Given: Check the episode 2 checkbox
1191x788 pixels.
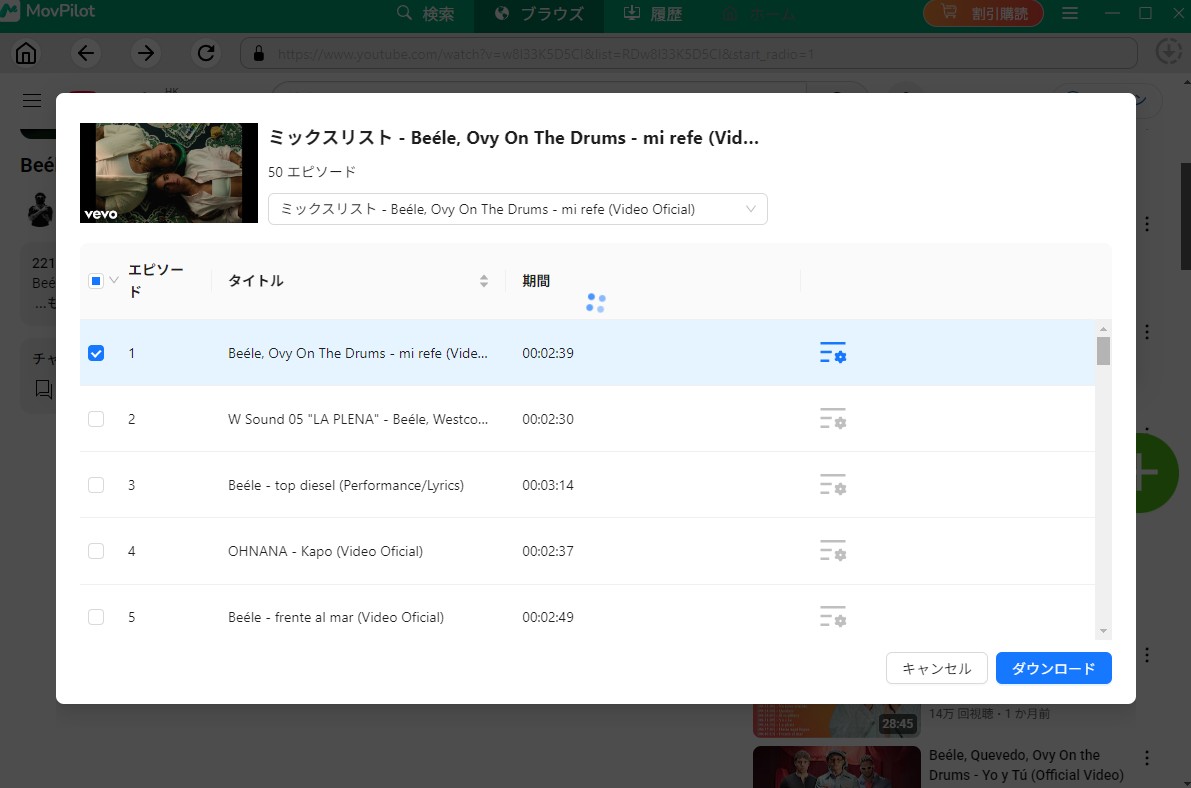Looking at the screenshot, I should click(x=96, y=419).
